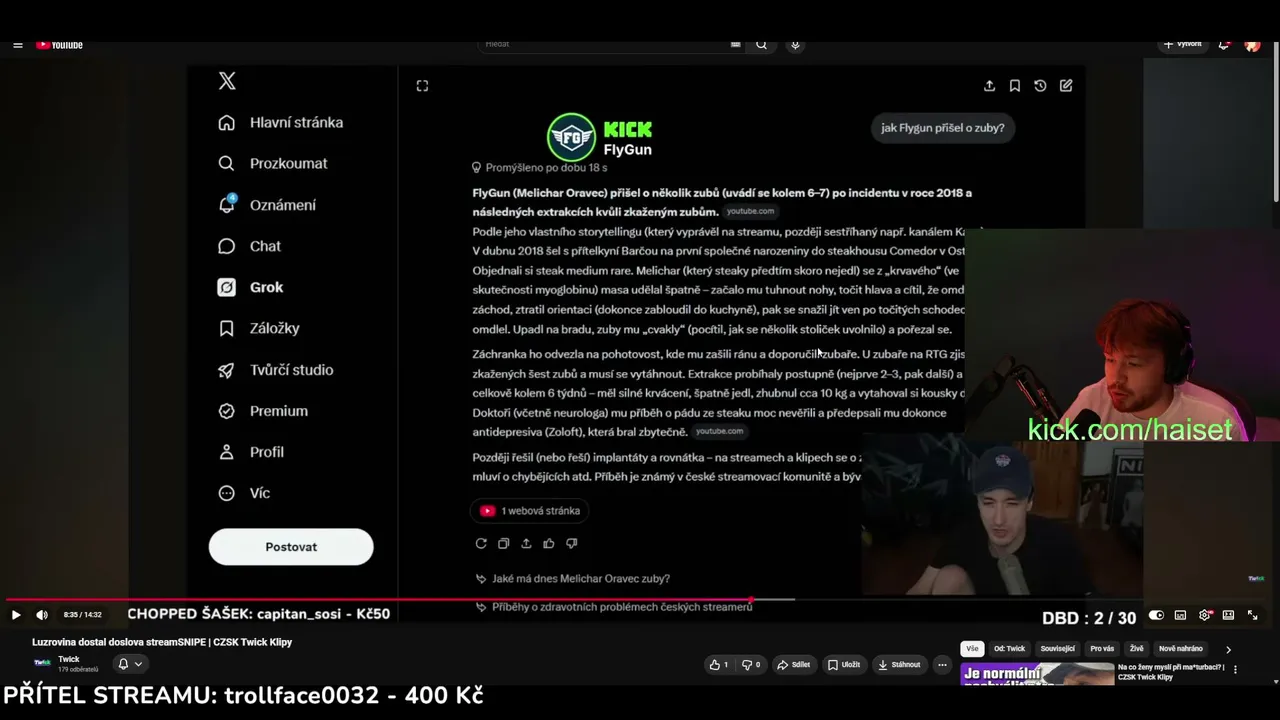The width and height of the screenshot is (1280, 720).
Task: Like the YouTube video
Action: point(718,664)
